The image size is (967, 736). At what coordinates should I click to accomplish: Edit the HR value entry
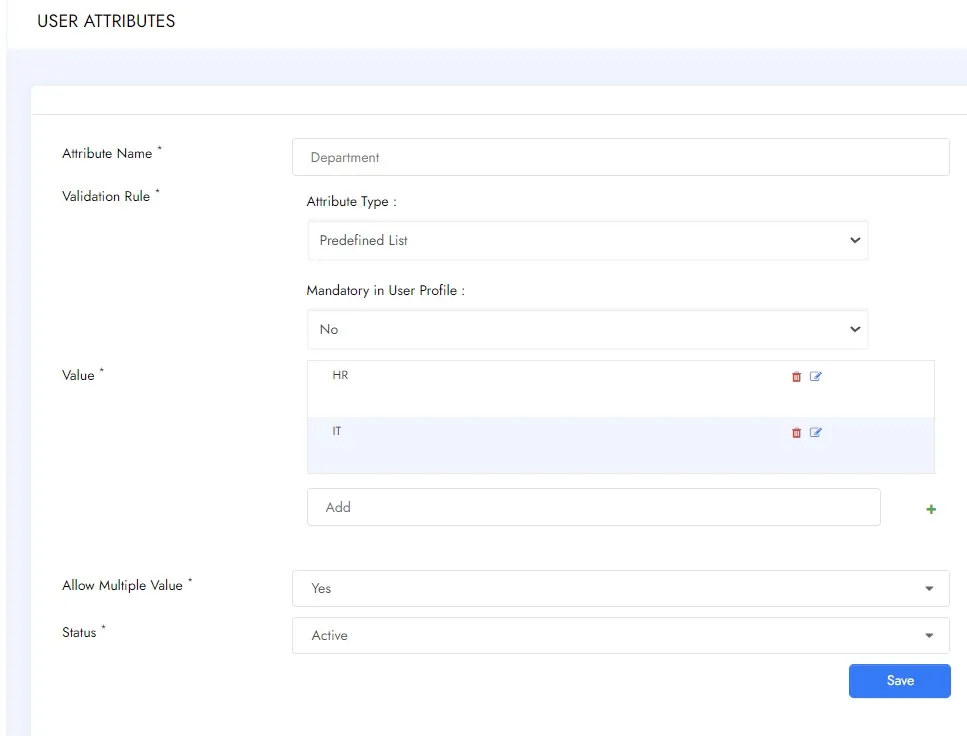pyautogui.click(x=815, y=376)
